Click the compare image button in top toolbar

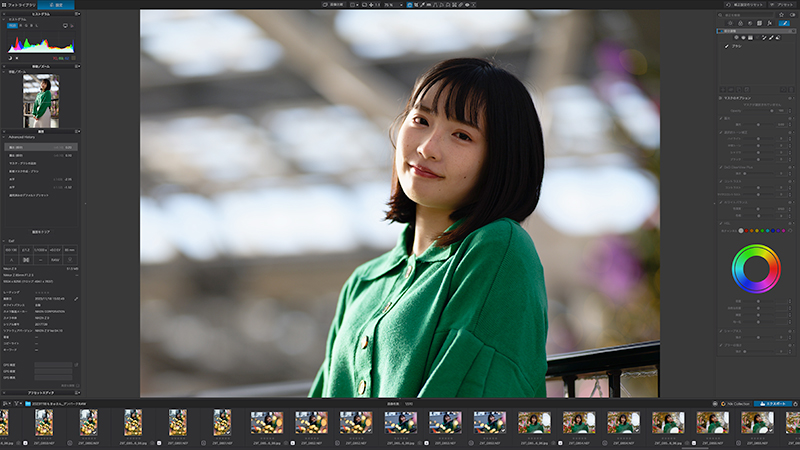coord(334,5)
